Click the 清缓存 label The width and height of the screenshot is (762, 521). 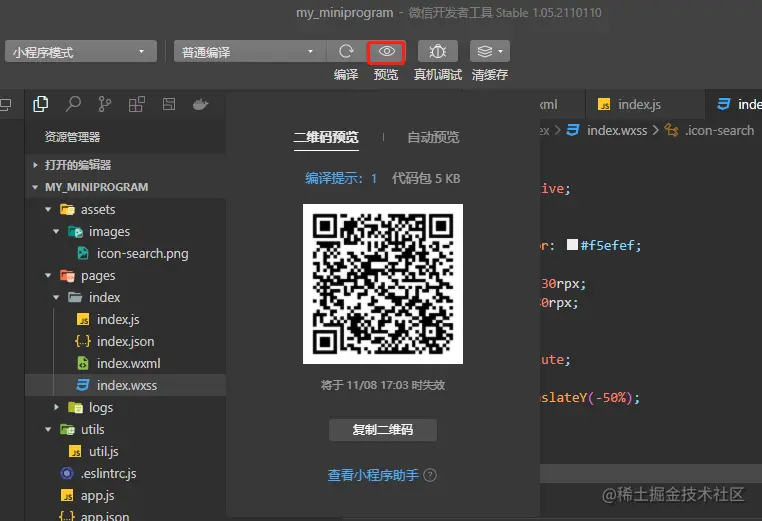[x=490, y=75]
